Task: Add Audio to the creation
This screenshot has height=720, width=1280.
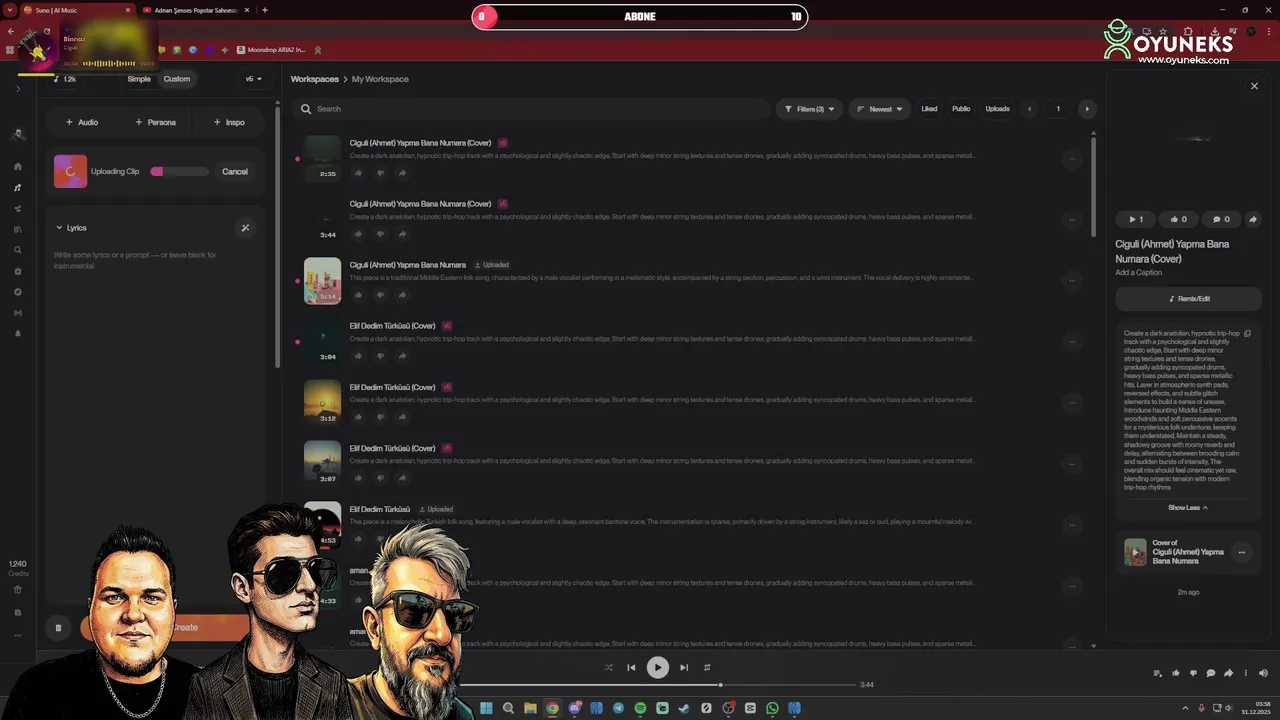Action: click(x=82, y=122)
